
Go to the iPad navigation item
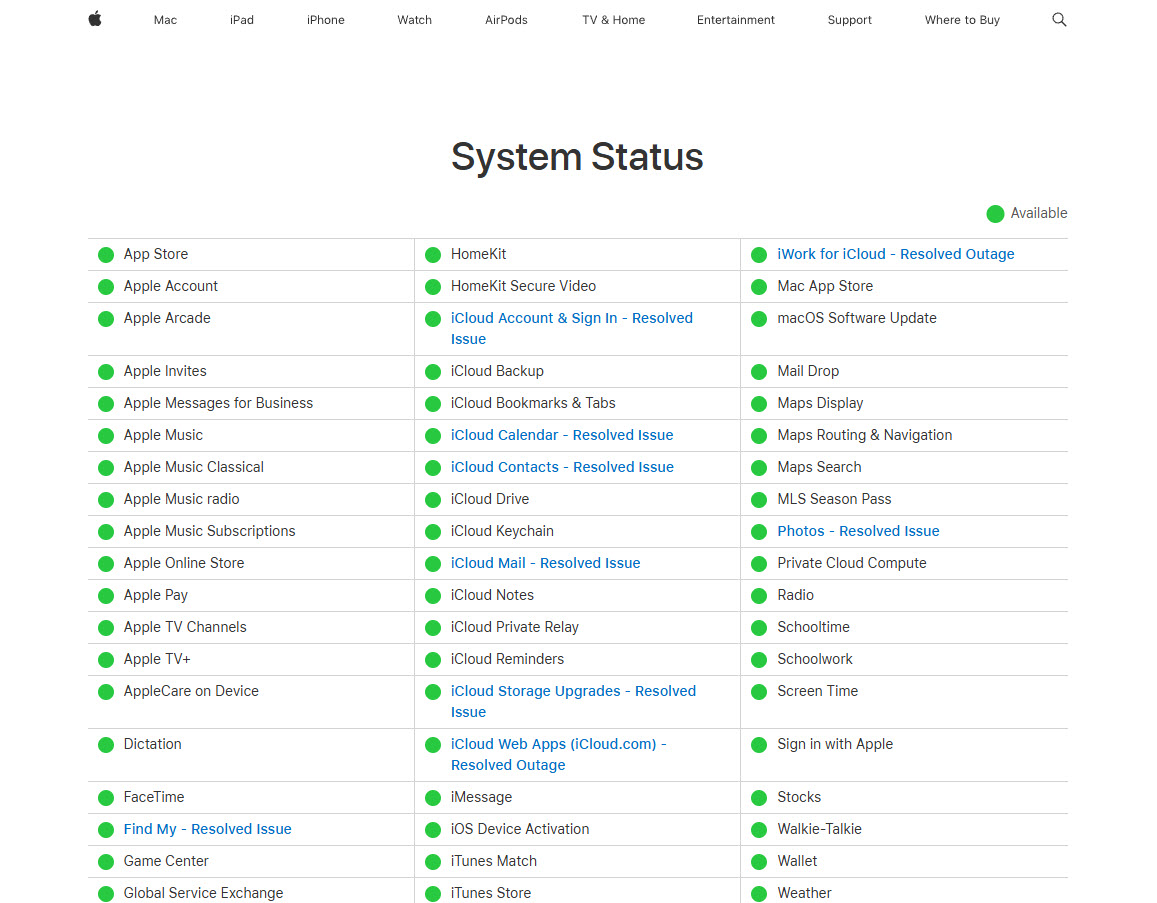pyautogui.click(x=242, y=20)
